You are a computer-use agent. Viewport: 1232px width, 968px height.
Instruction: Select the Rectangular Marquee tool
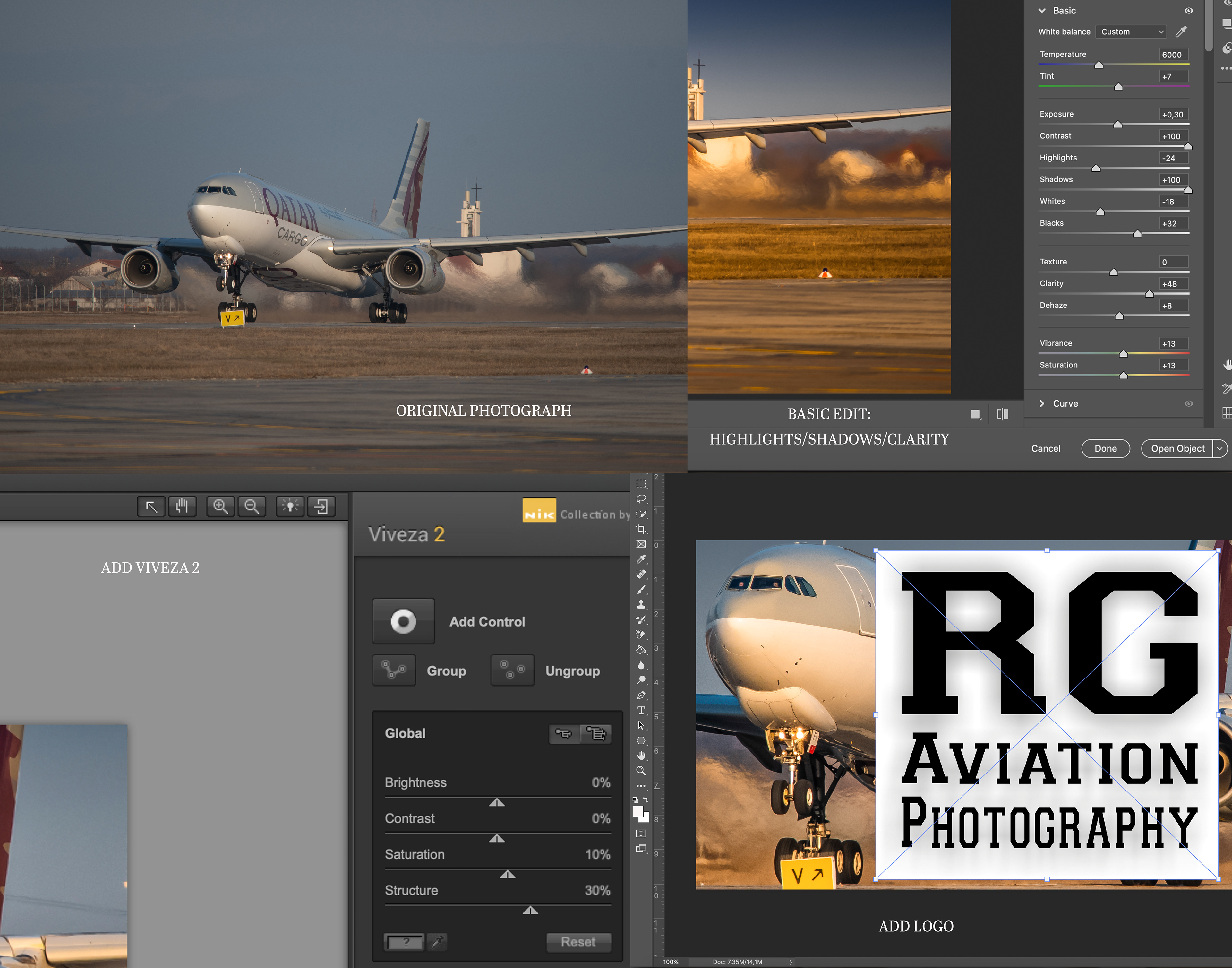641,484
